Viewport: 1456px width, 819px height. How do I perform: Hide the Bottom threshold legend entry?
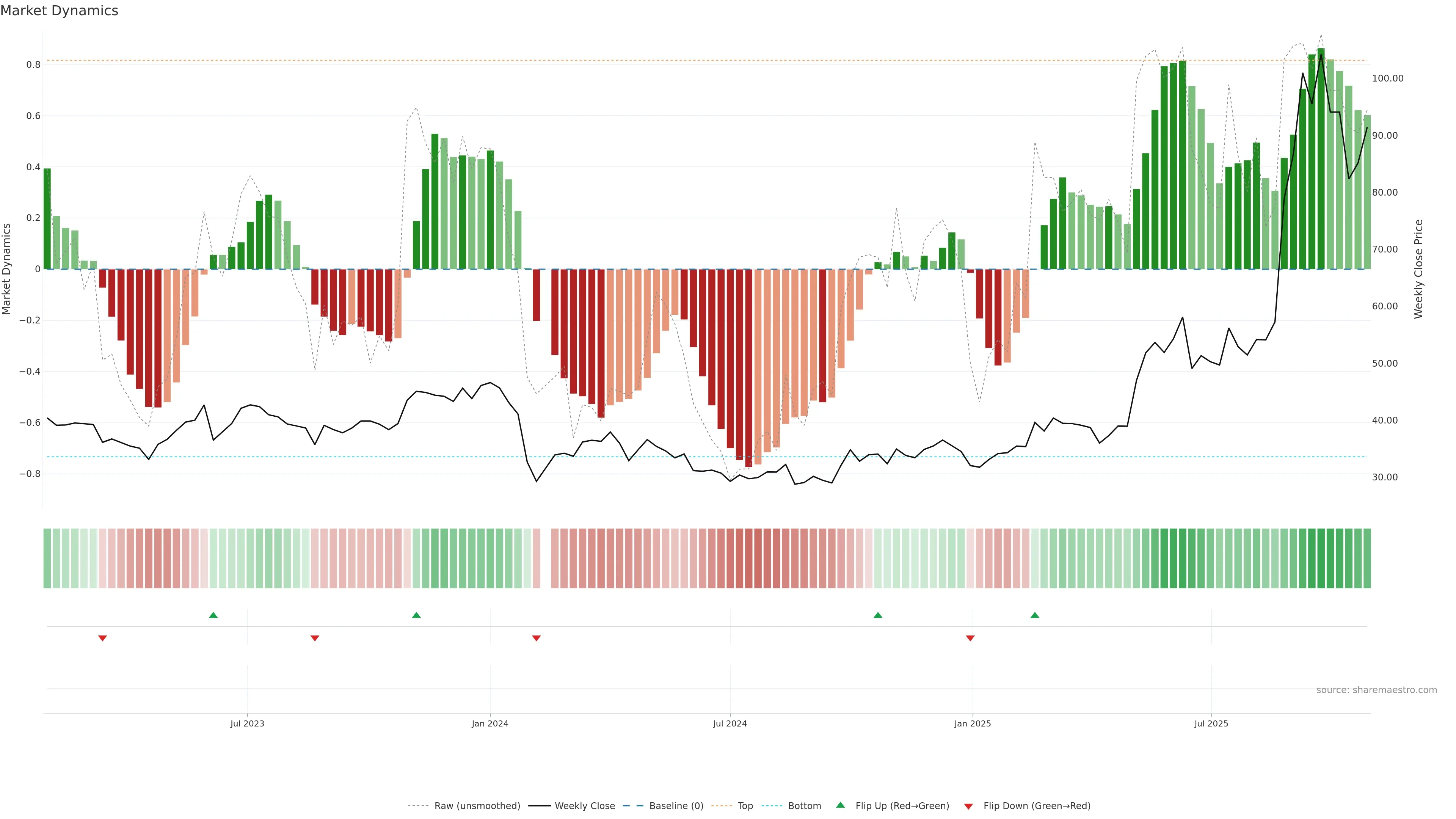(804, 806)
